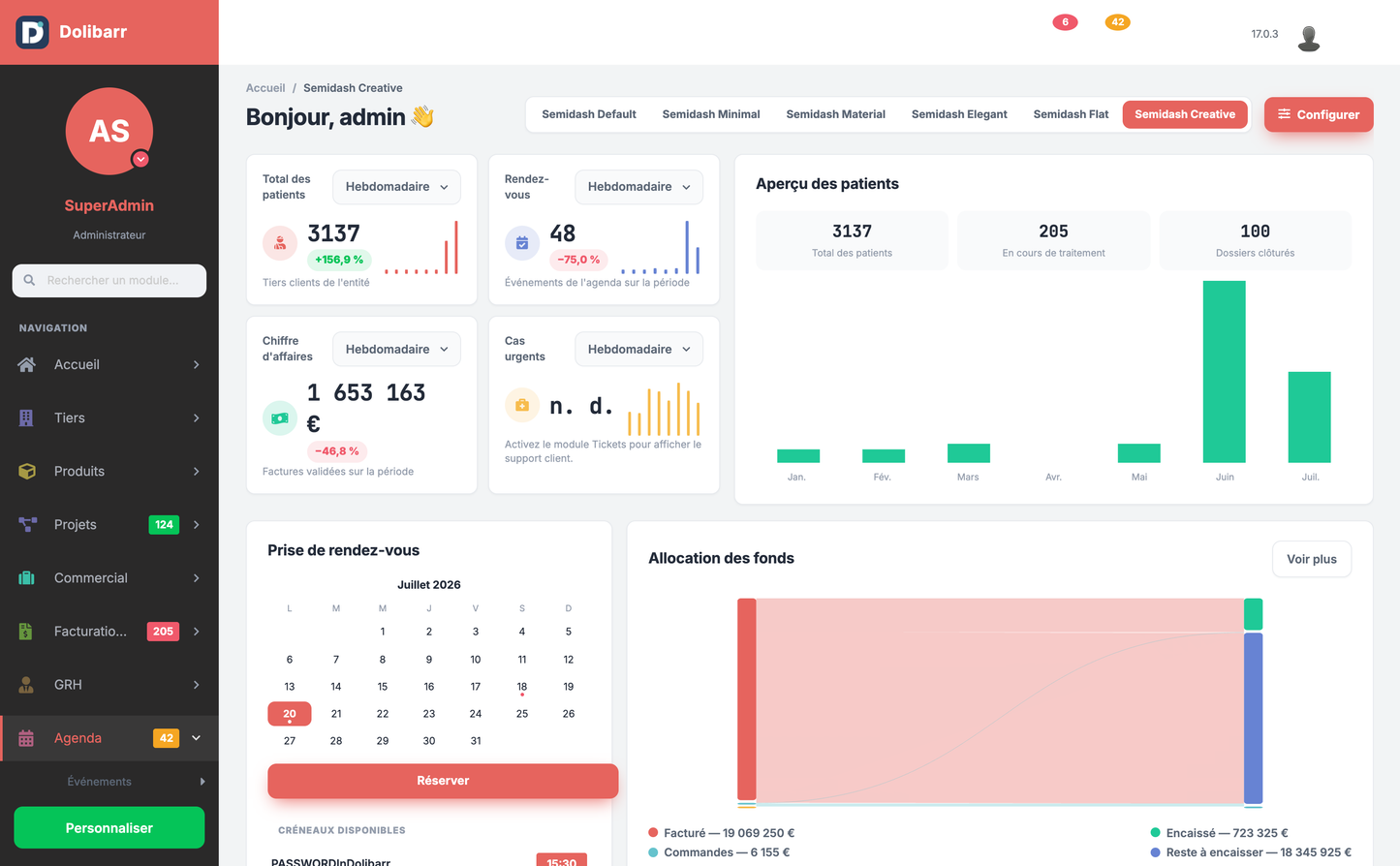1400x866 pixels.
Task: Click the money icon in Chiffre d'affaires card
Action: (280, 418)
